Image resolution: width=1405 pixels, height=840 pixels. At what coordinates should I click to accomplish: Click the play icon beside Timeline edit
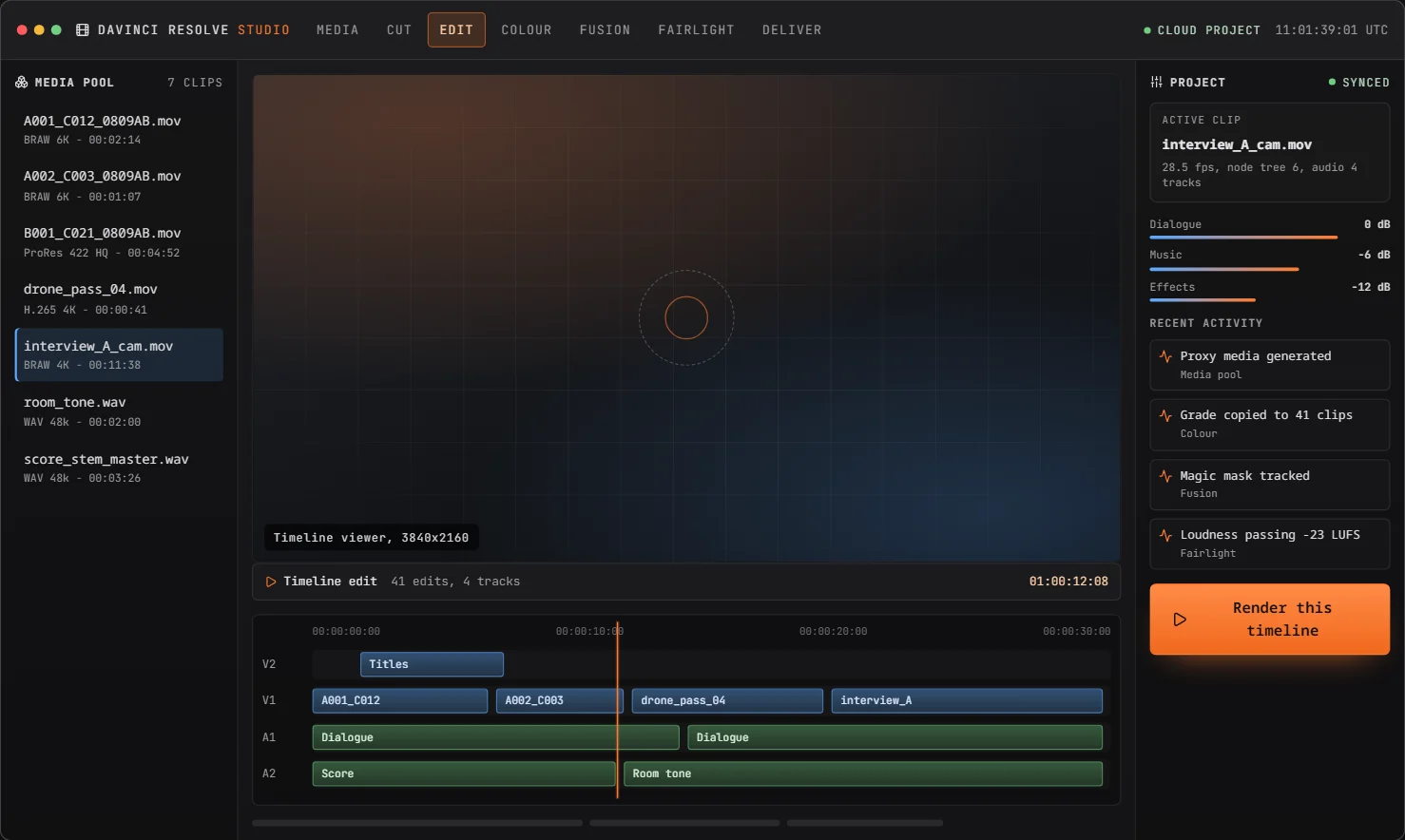pos(271,582)
